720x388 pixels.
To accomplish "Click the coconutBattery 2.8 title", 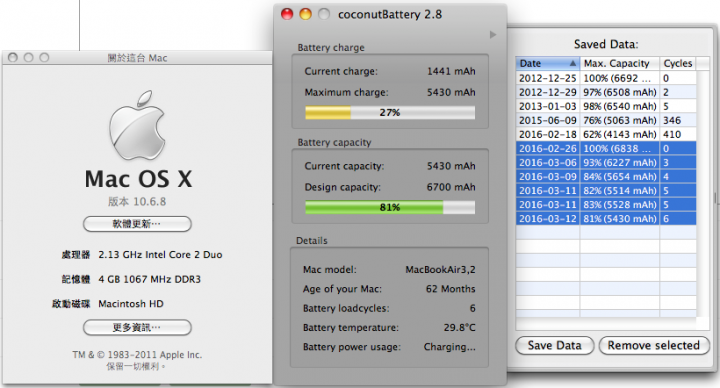I will (x=390, y=15).
